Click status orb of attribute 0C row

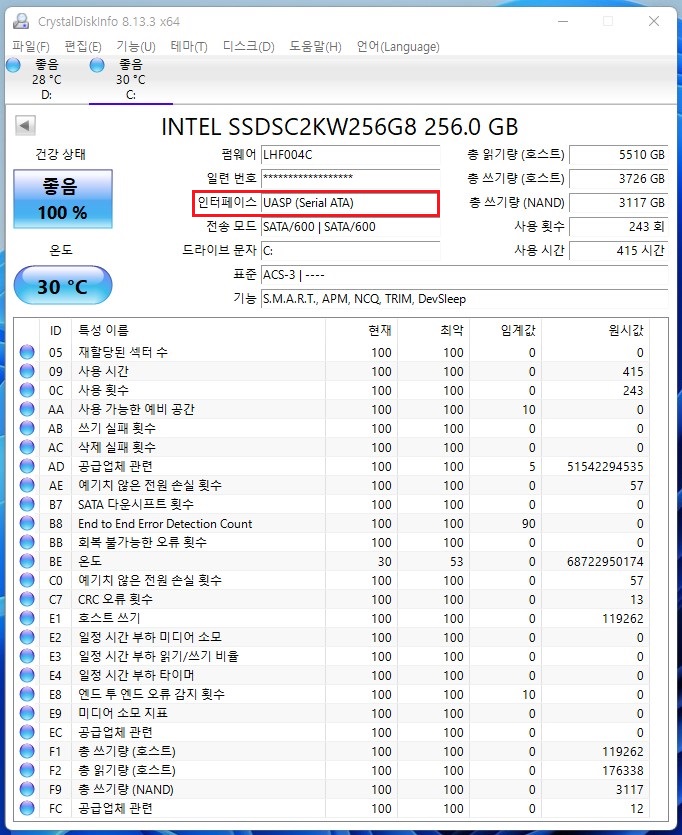pos(27,390)
